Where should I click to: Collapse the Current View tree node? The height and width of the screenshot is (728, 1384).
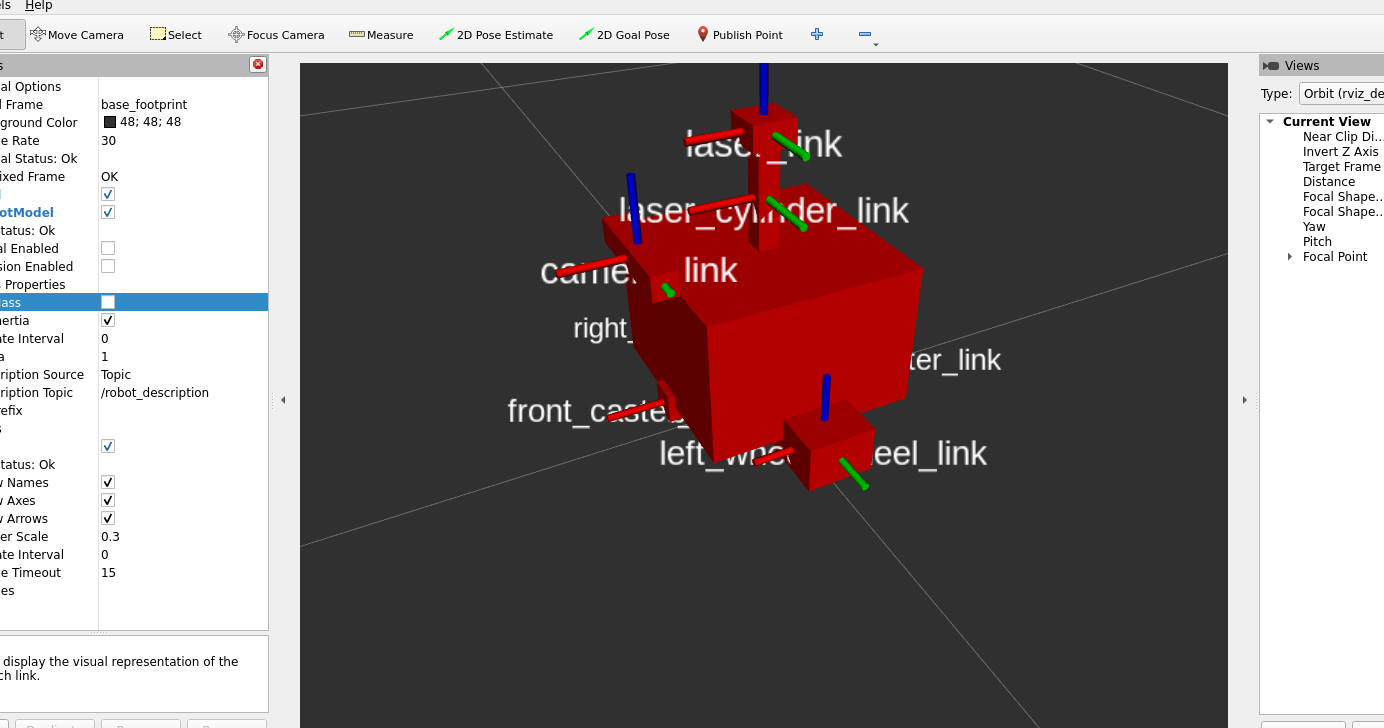click(1270, 122)
